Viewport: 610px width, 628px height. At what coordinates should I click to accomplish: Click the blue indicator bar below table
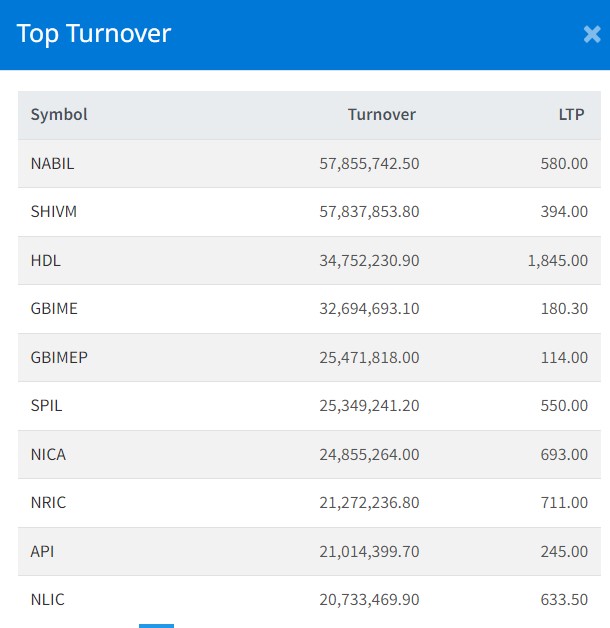point(156,625)
